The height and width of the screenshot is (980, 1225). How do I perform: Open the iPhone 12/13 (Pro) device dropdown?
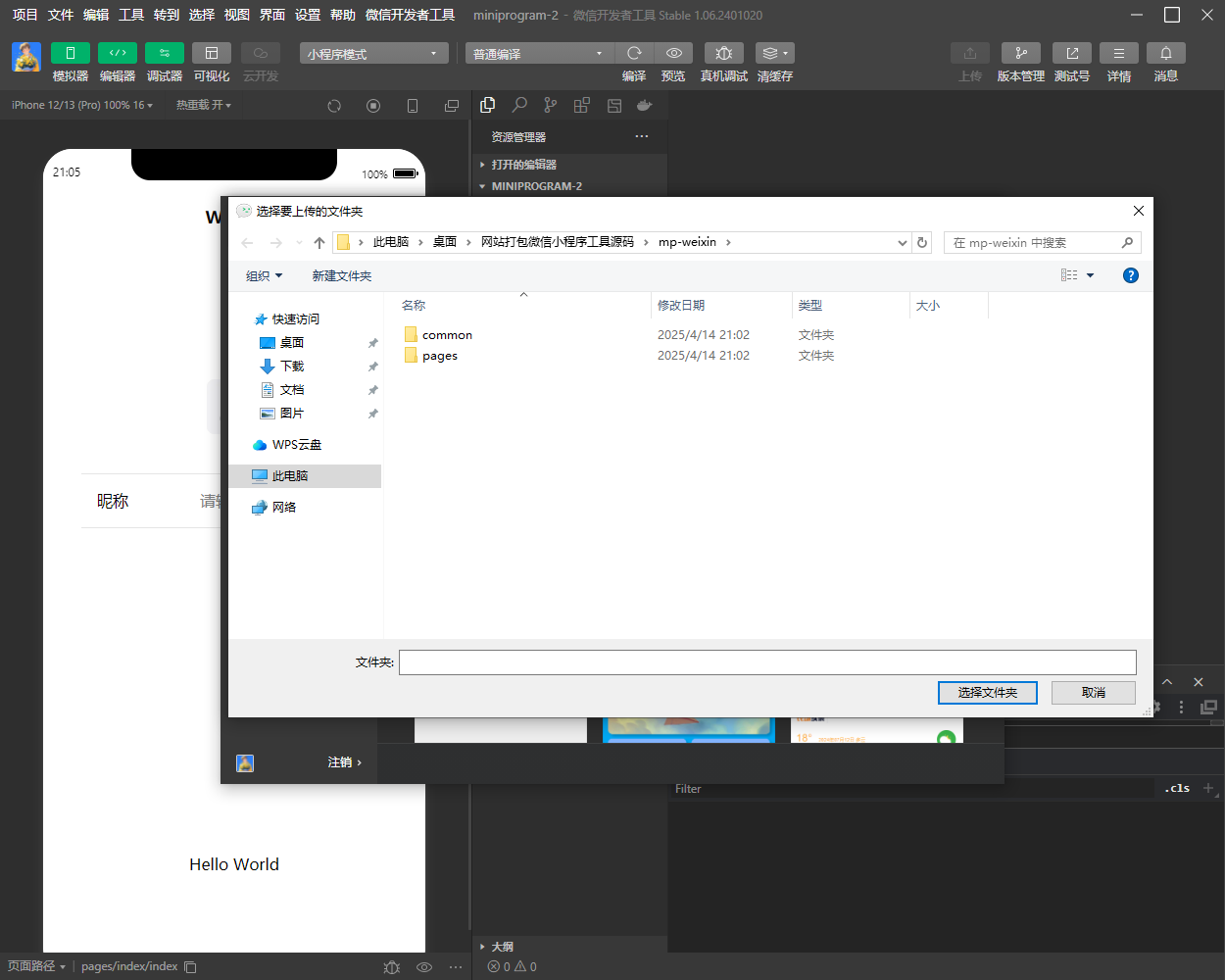82,105
